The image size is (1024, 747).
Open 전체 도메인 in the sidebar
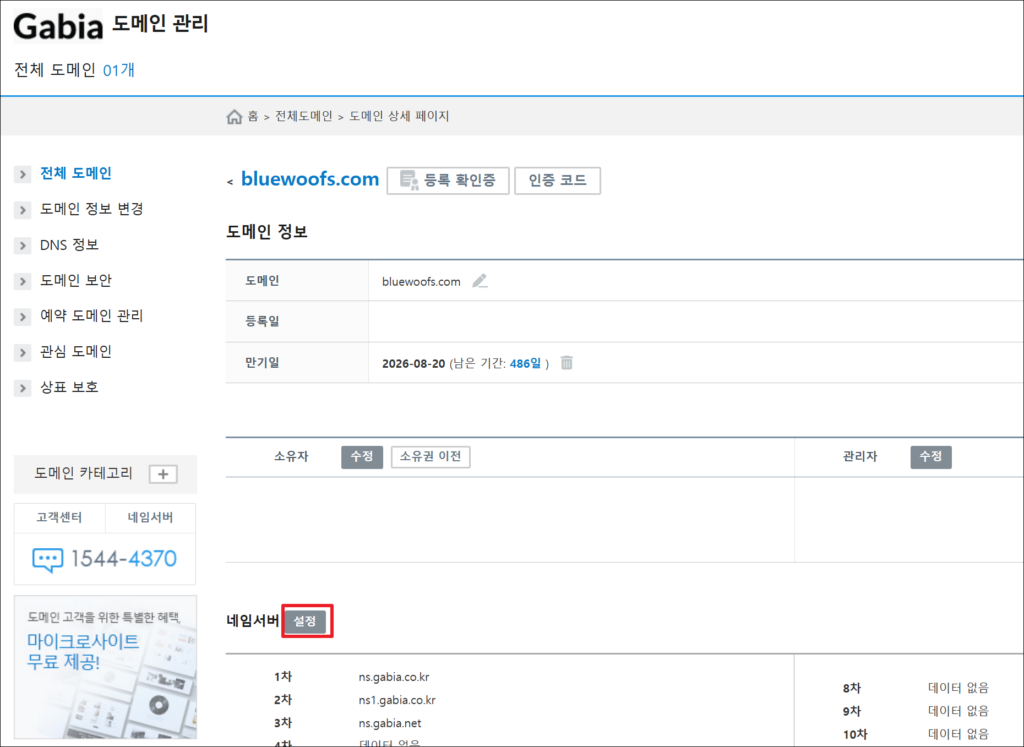pos(76,173)
